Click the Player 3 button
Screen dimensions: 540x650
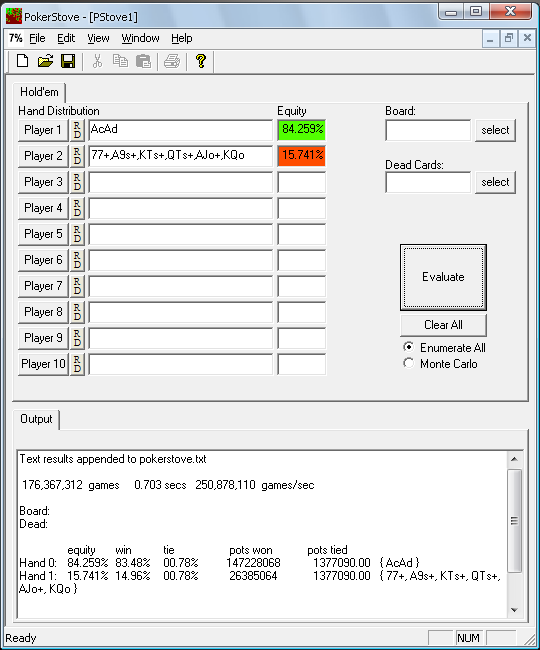(x=43, y=182)
